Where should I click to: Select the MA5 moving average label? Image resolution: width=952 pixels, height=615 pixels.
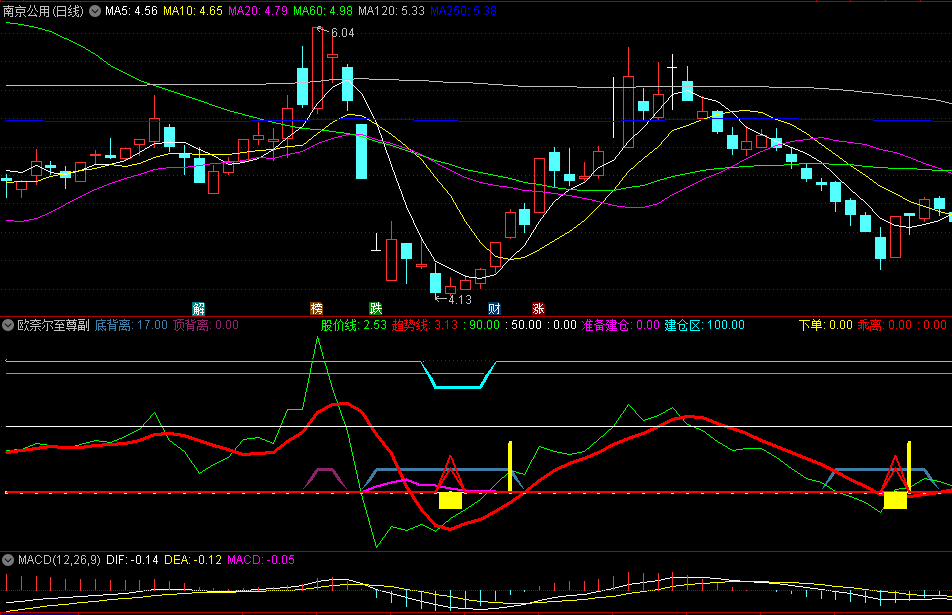pos(130,11)
